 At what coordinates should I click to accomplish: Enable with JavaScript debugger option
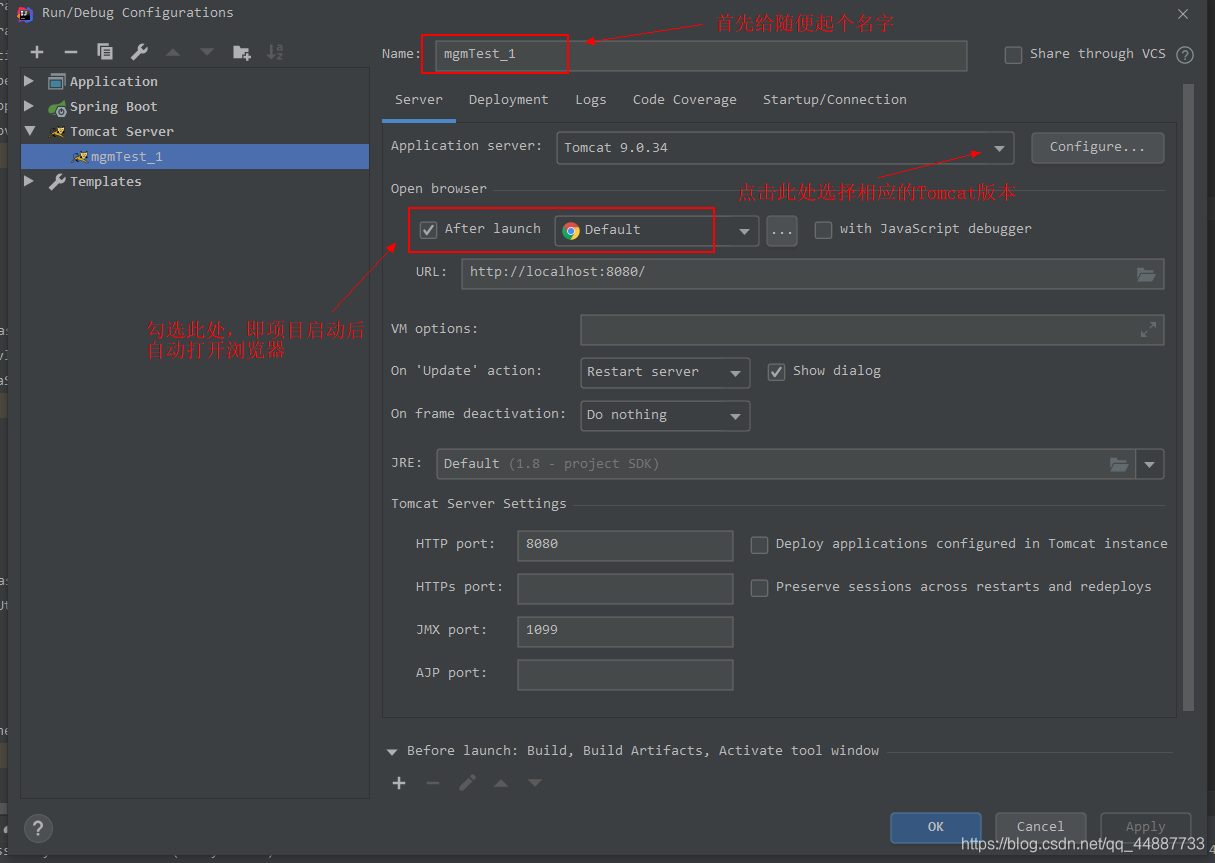(823, 230)
